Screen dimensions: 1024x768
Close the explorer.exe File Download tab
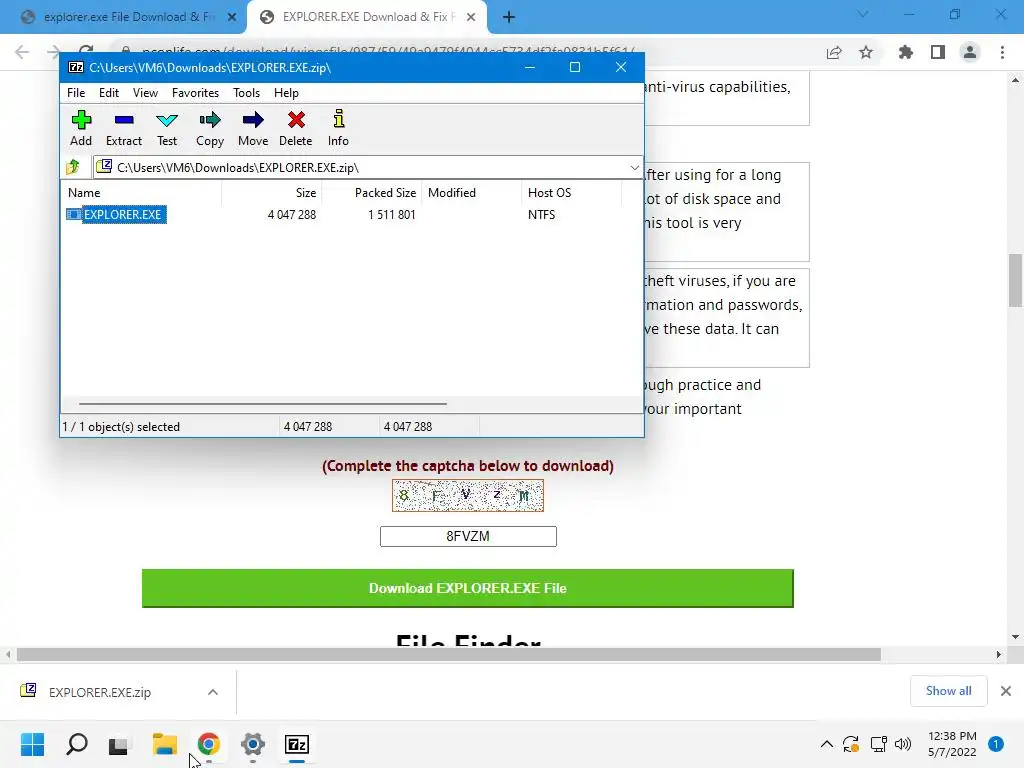tap(232, 17)
